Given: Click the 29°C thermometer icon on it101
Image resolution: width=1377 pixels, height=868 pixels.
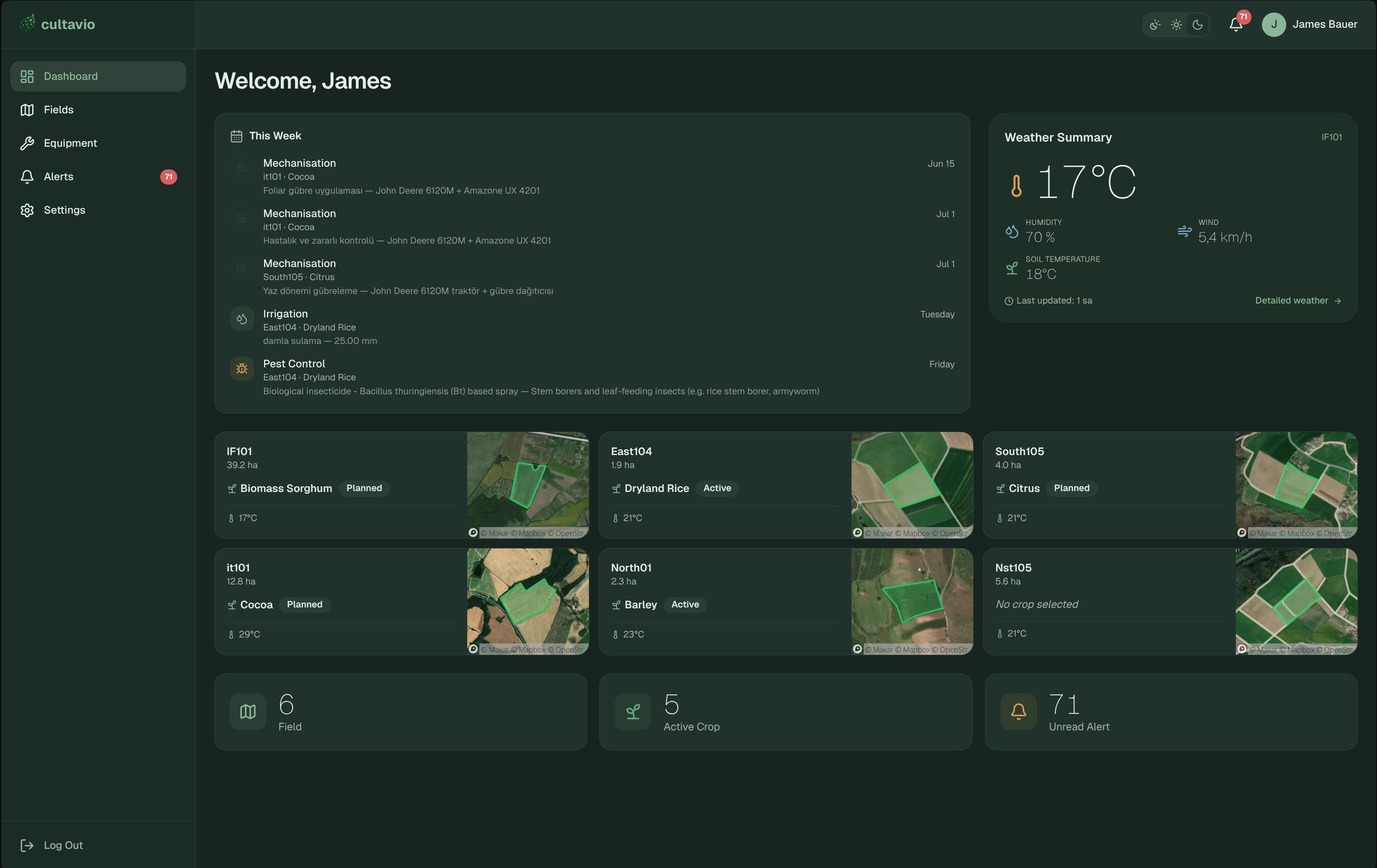Looking at the screenshot, I should tap(231, 635).
